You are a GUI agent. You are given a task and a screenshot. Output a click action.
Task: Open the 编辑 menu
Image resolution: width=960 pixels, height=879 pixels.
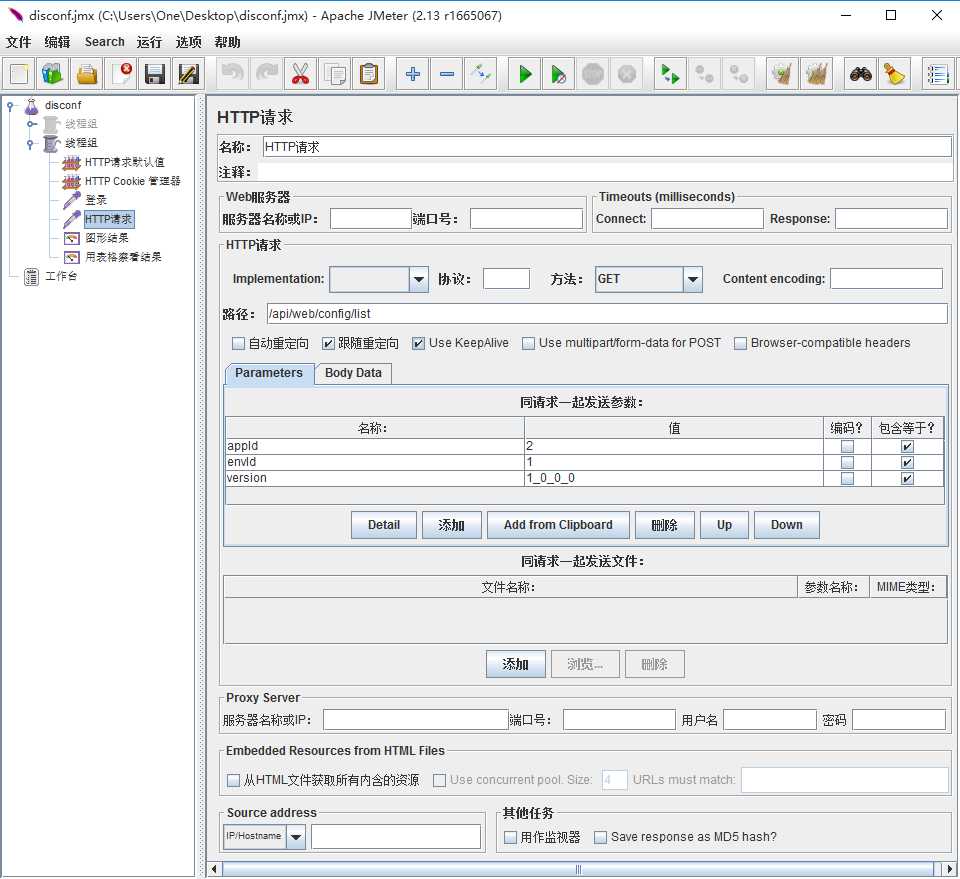pos(58,42)
